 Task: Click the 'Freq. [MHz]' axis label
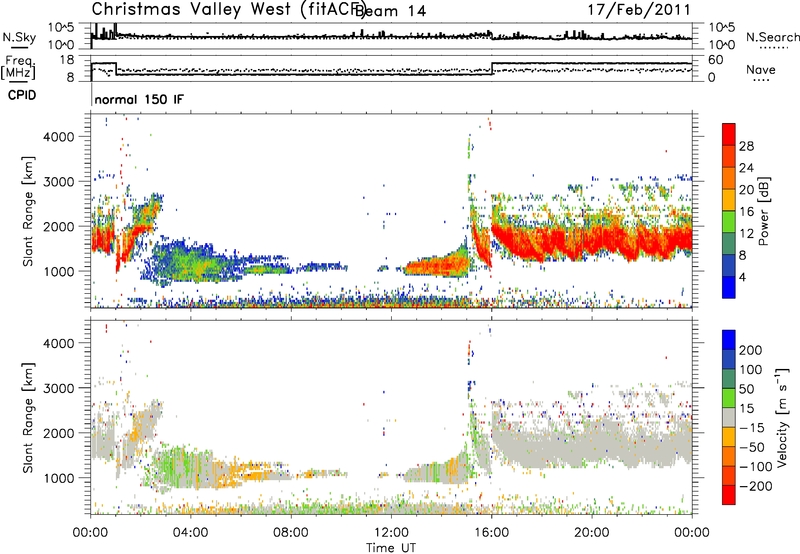pyautogui.click(x=18, y=67)
